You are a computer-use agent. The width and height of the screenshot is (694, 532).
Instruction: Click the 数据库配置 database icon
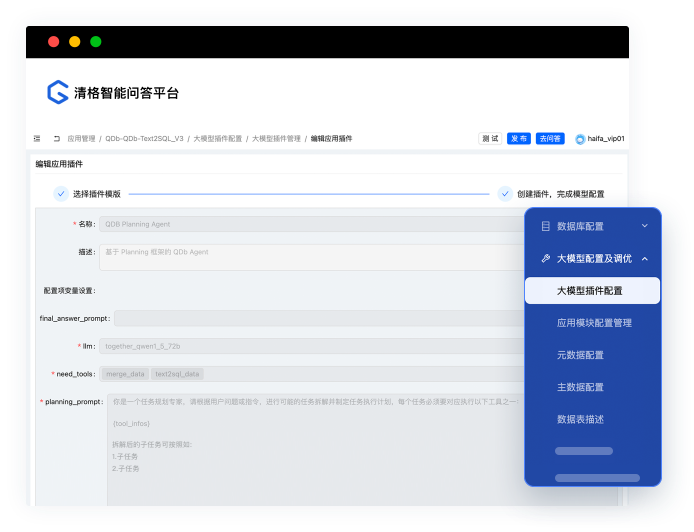(546, 226)
